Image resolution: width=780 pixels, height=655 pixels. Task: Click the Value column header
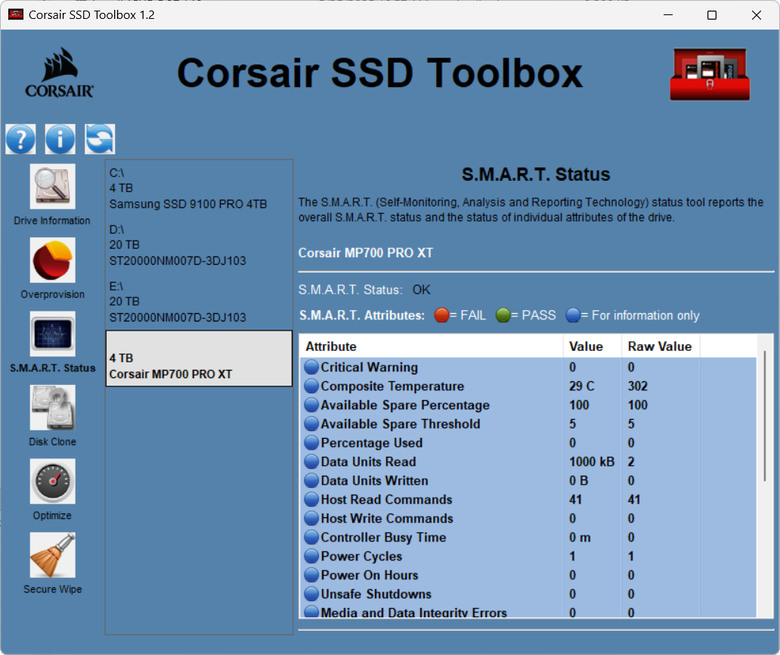[592, 347]
